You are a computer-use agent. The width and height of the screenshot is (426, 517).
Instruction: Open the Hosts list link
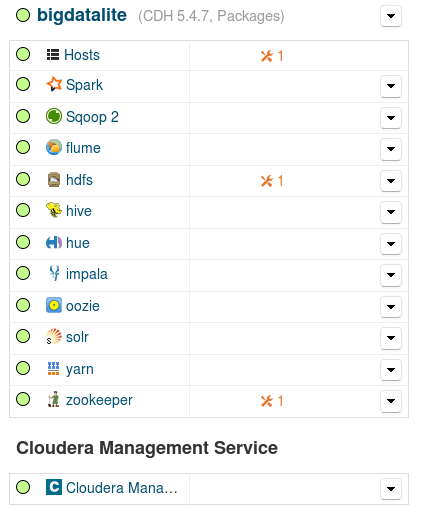(82, 55)
